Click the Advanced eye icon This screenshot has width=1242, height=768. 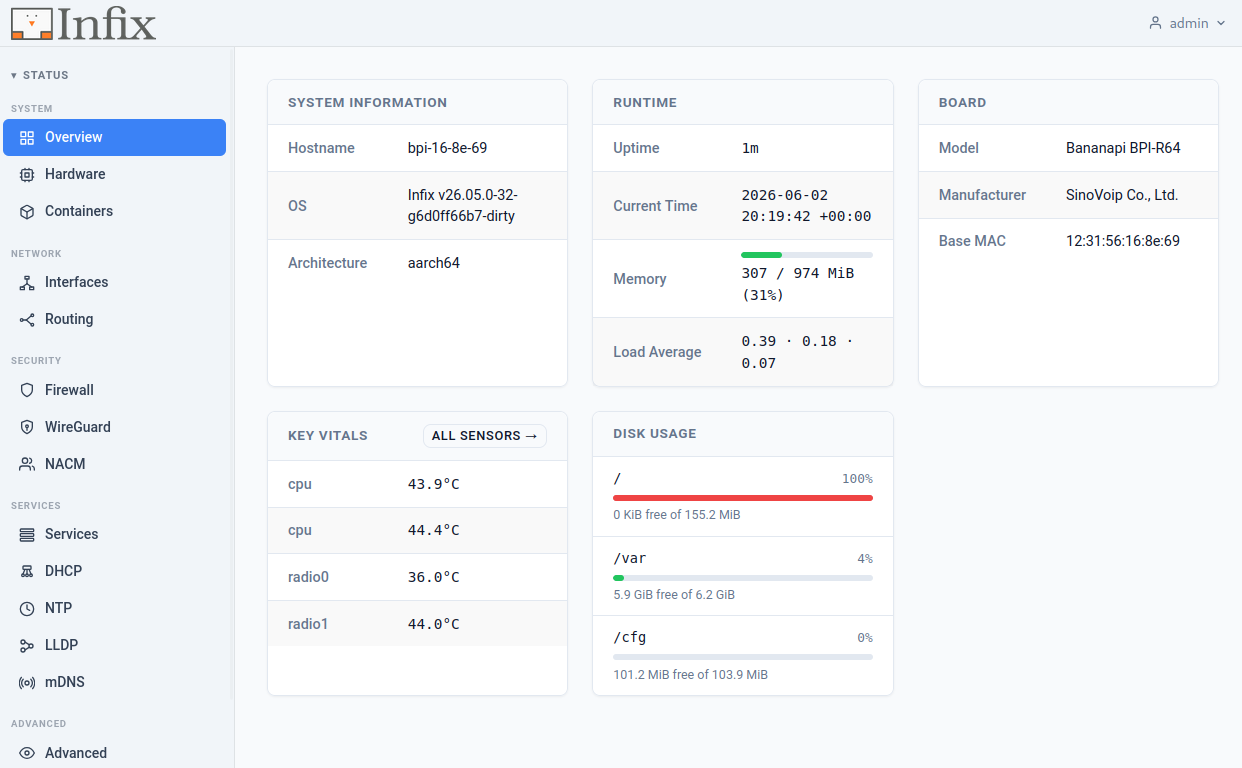pos(27,753)
